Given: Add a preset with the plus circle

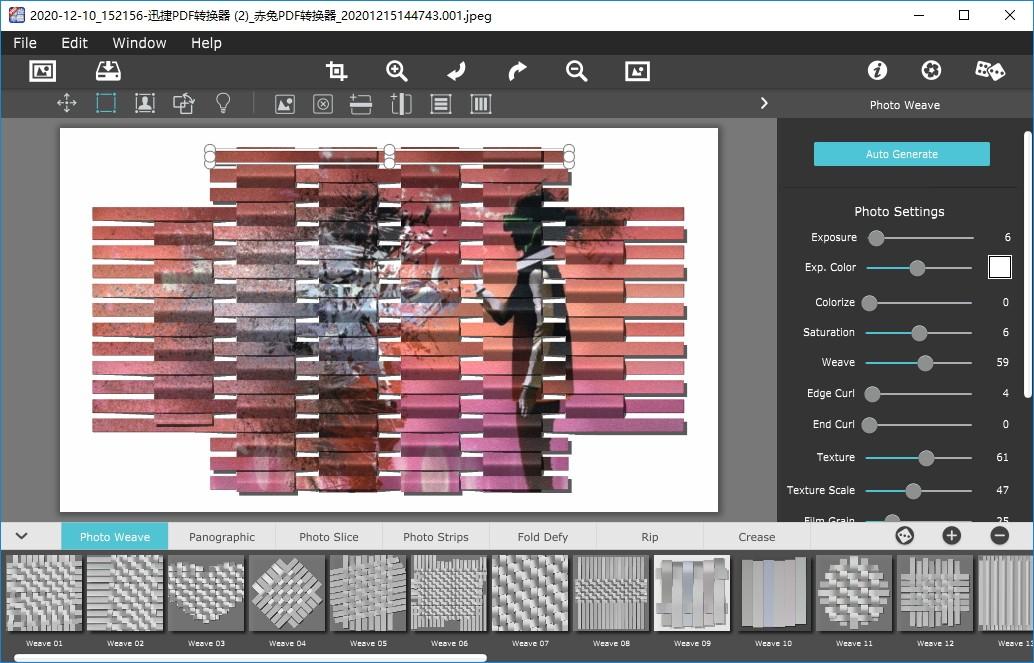Looking at the screenshot, I should (x=952, y=536).
